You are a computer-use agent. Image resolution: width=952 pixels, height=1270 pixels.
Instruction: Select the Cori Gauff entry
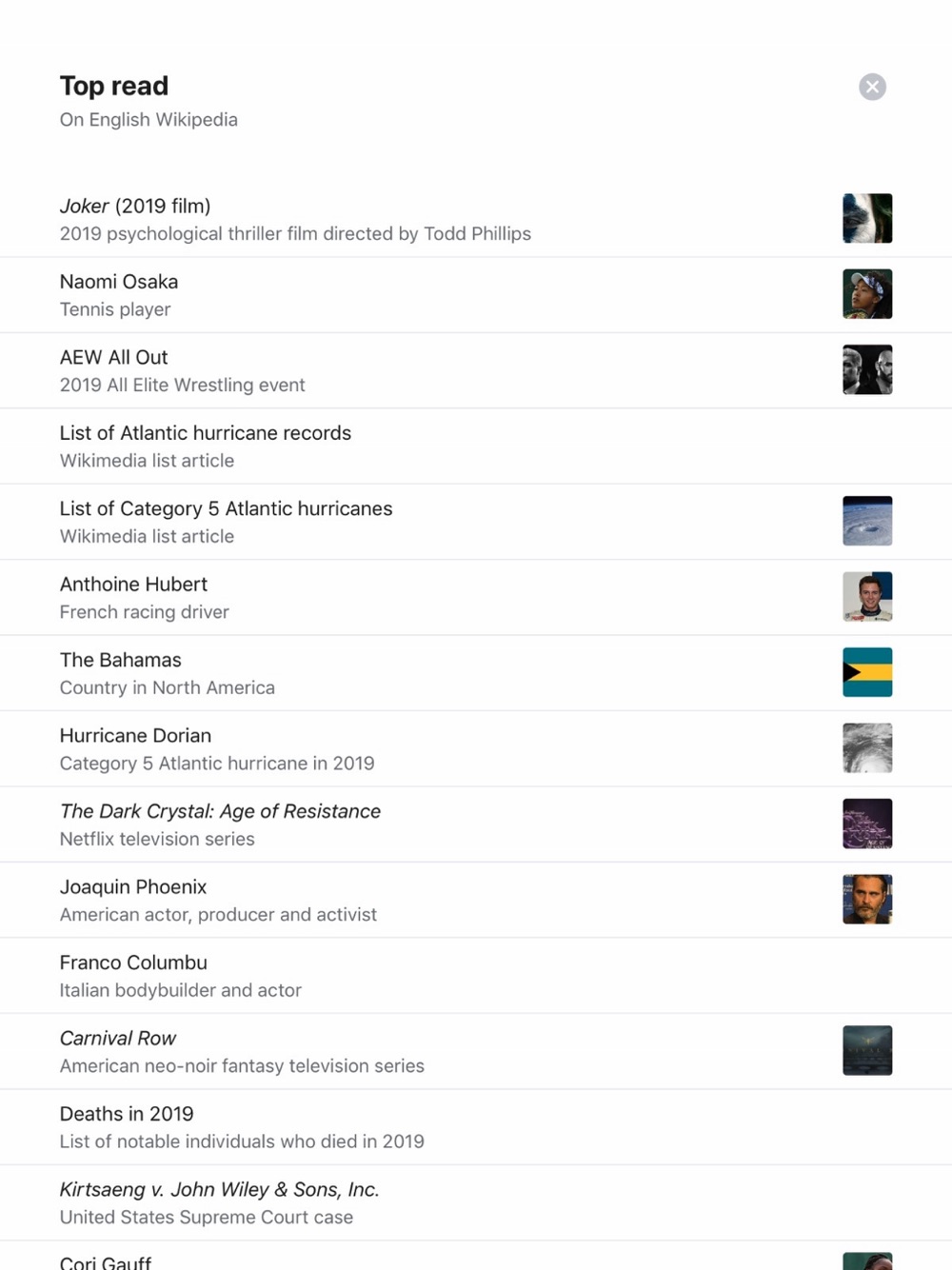[x=476, y=1257]
